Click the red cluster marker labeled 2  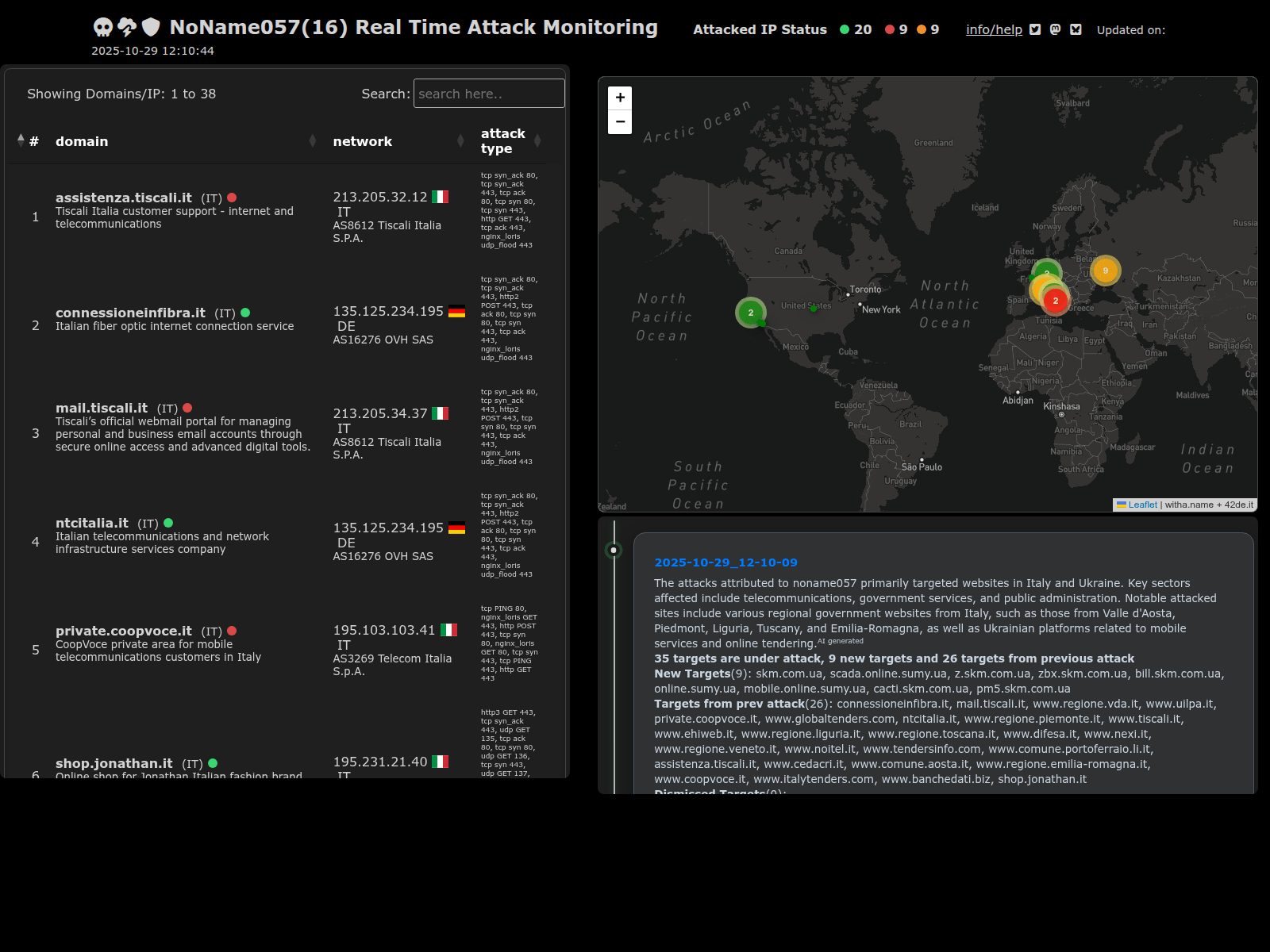tap(1056, 301)
